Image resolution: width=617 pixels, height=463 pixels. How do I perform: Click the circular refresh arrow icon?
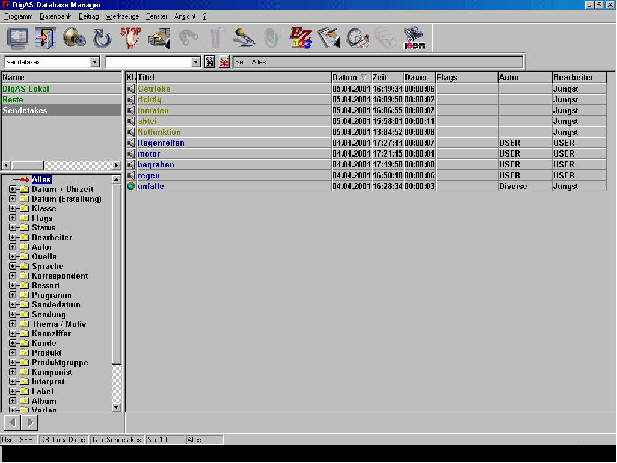coord(101,38)
